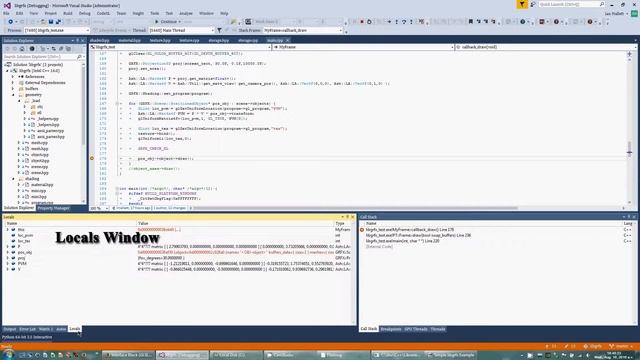This screenshot has height=360, width=640.
Task: Expand the PVM variable in Locals
Action: coord(7,264)
